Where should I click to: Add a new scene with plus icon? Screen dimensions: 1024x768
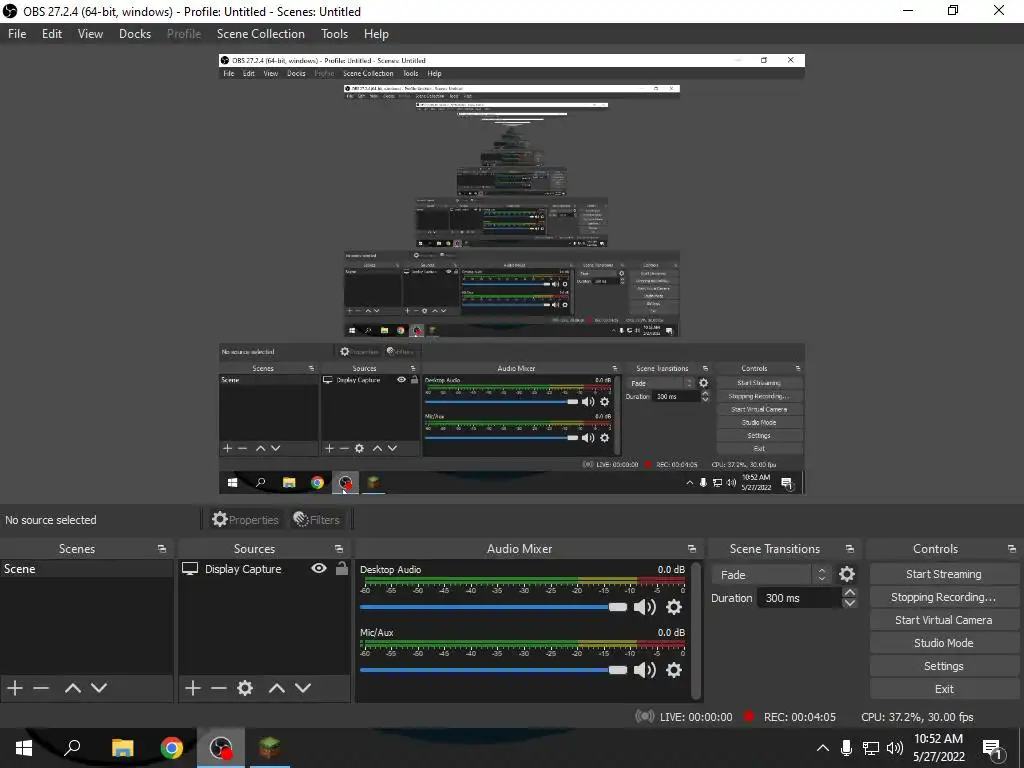coord(15,688)
